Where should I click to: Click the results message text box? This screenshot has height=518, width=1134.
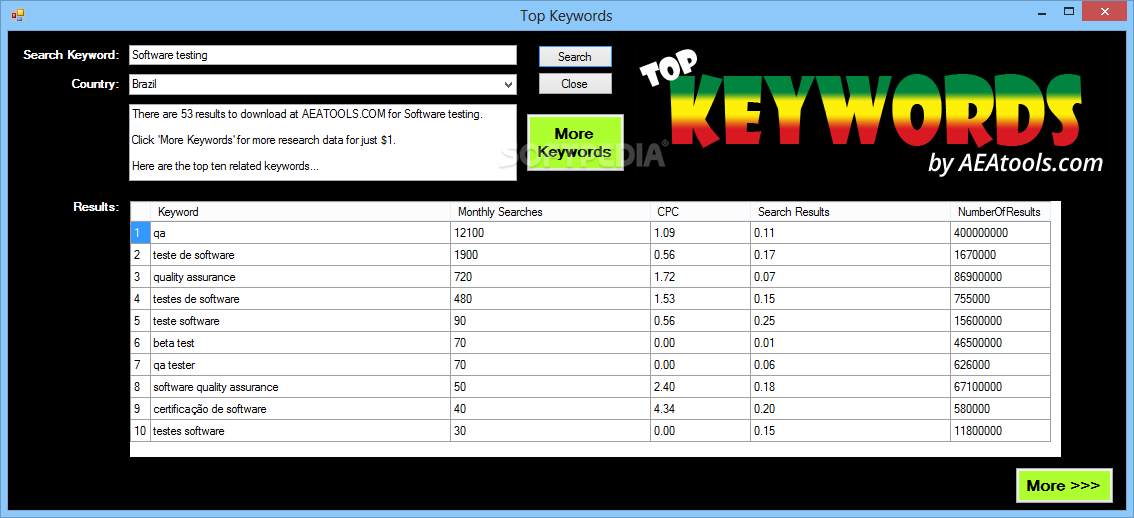pos(323,143)
